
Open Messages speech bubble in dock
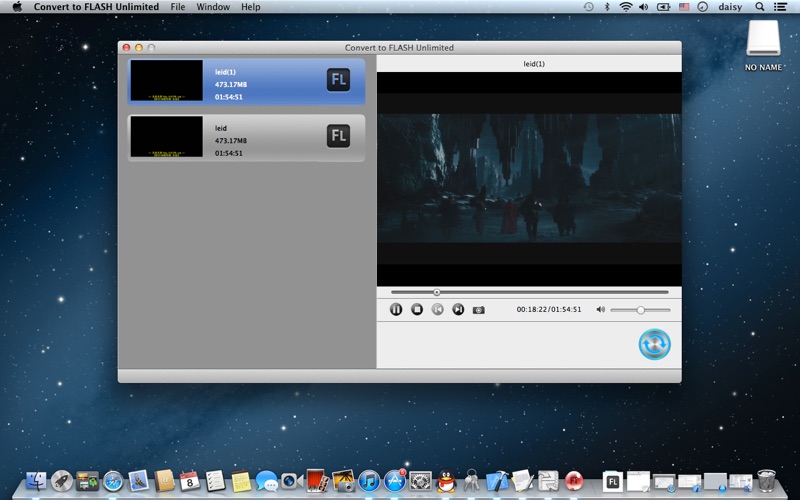pos(266,481)
